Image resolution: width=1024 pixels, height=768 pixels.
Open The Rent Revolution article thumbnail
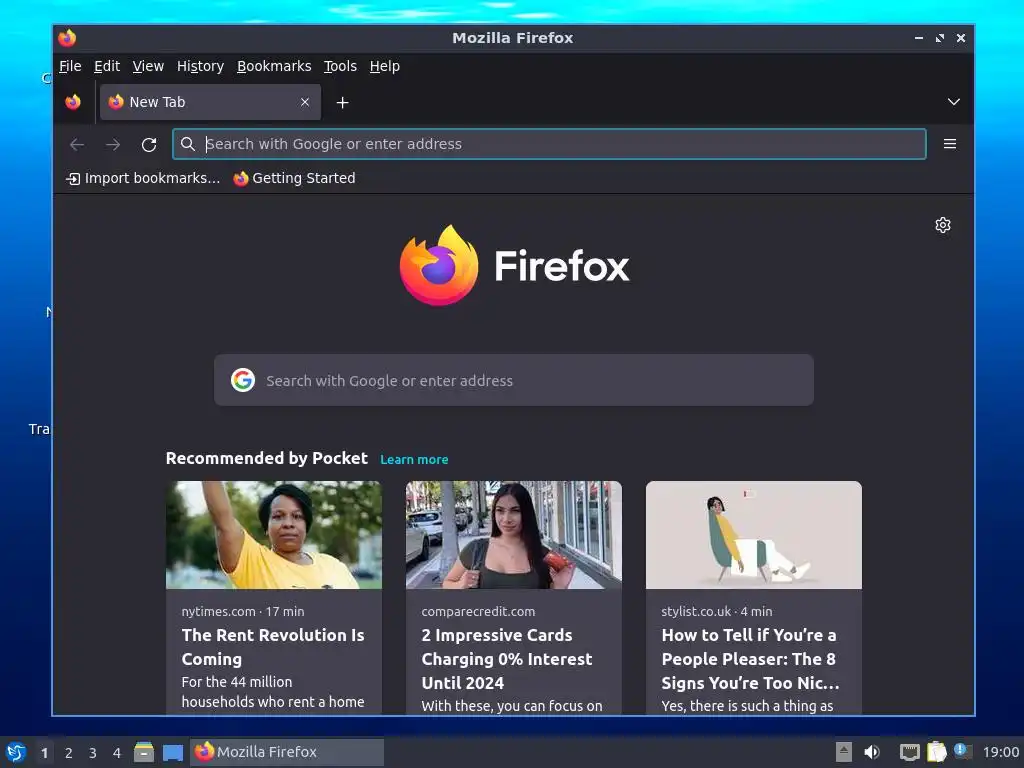[x=274, y=535]
